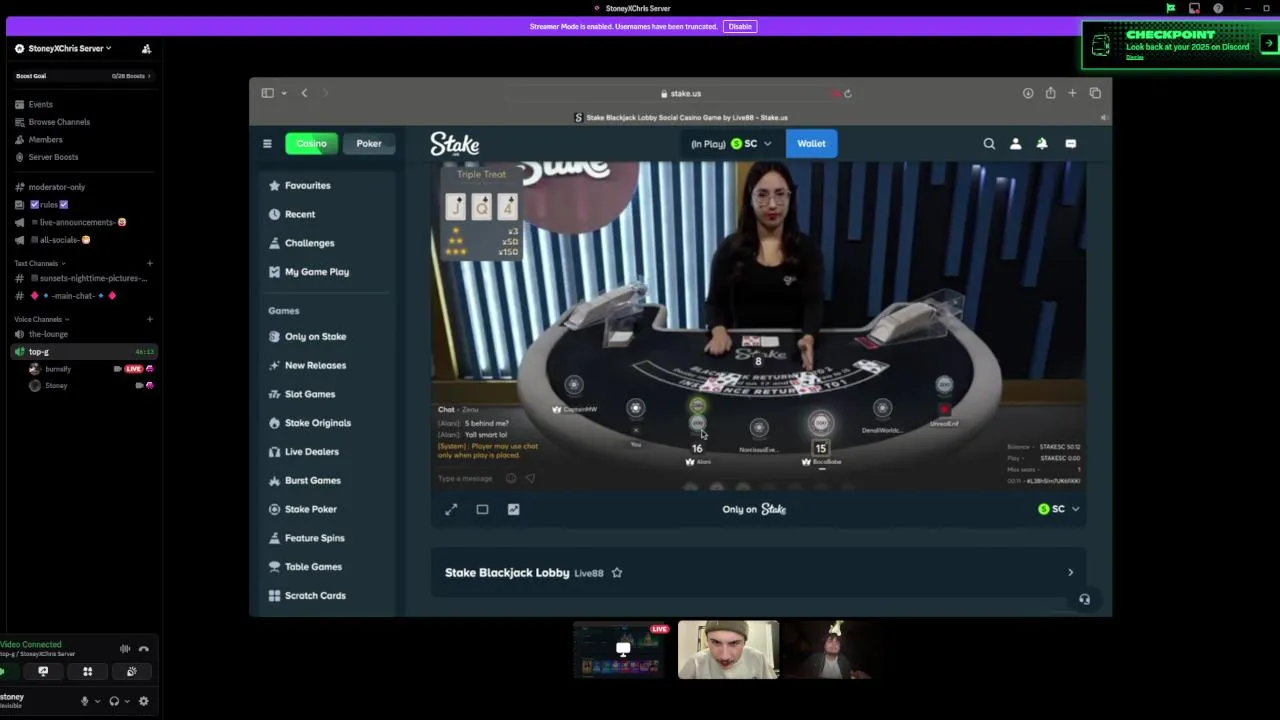Go back in Safari browser
Image resolution: width=1280 pixels, height=720 pixels.
(304, 93)
